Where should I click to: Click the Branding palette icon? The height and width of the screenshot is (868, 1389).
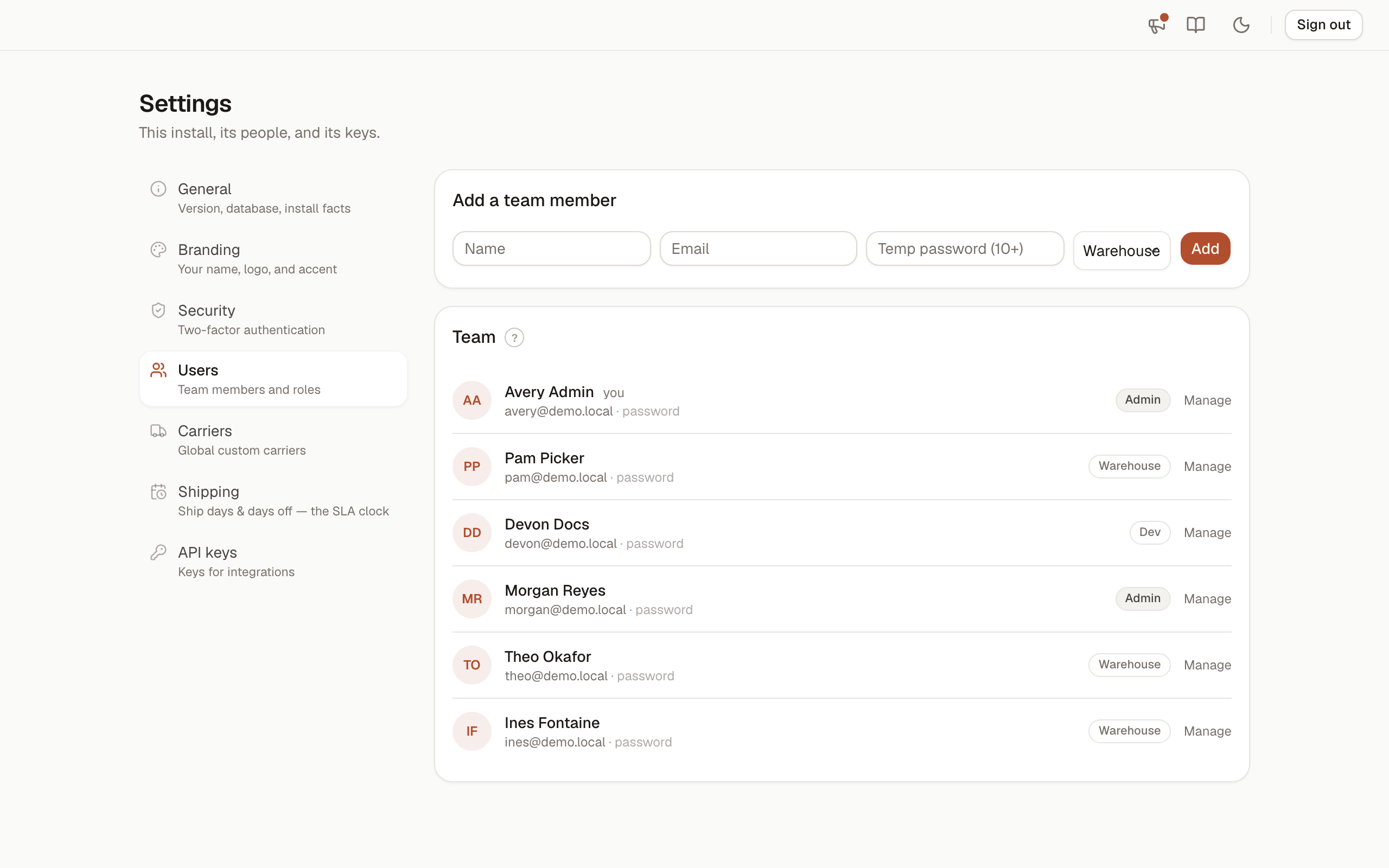pos(158,250)
